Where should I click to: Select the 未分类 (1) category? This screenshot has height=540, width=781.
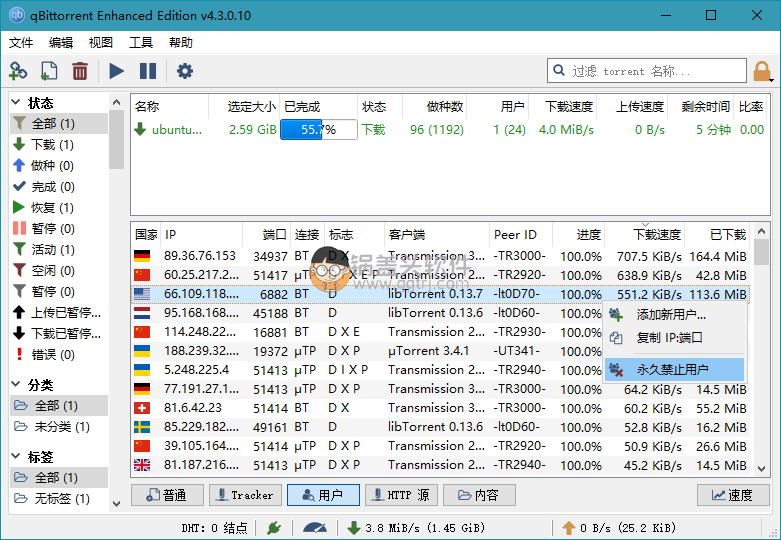click(x=59, y=427)
